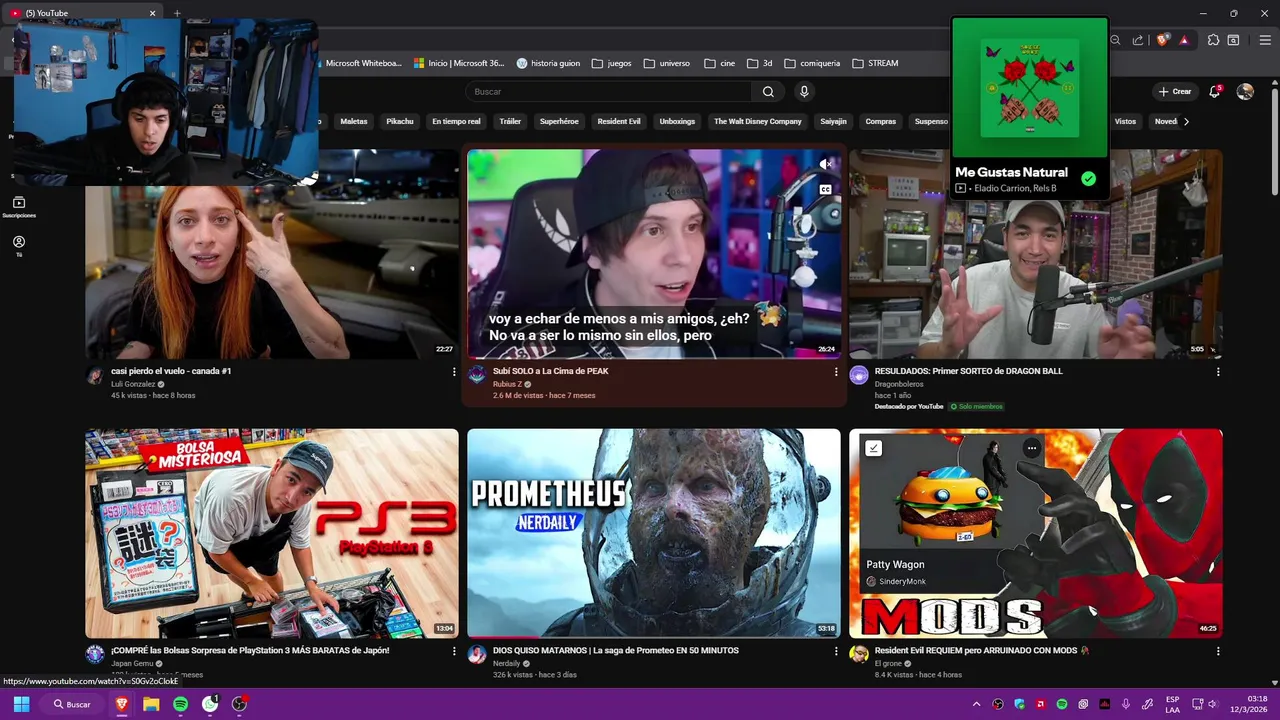Open options menu for casi pierdo el vuelo video

(x=454, y=372)
